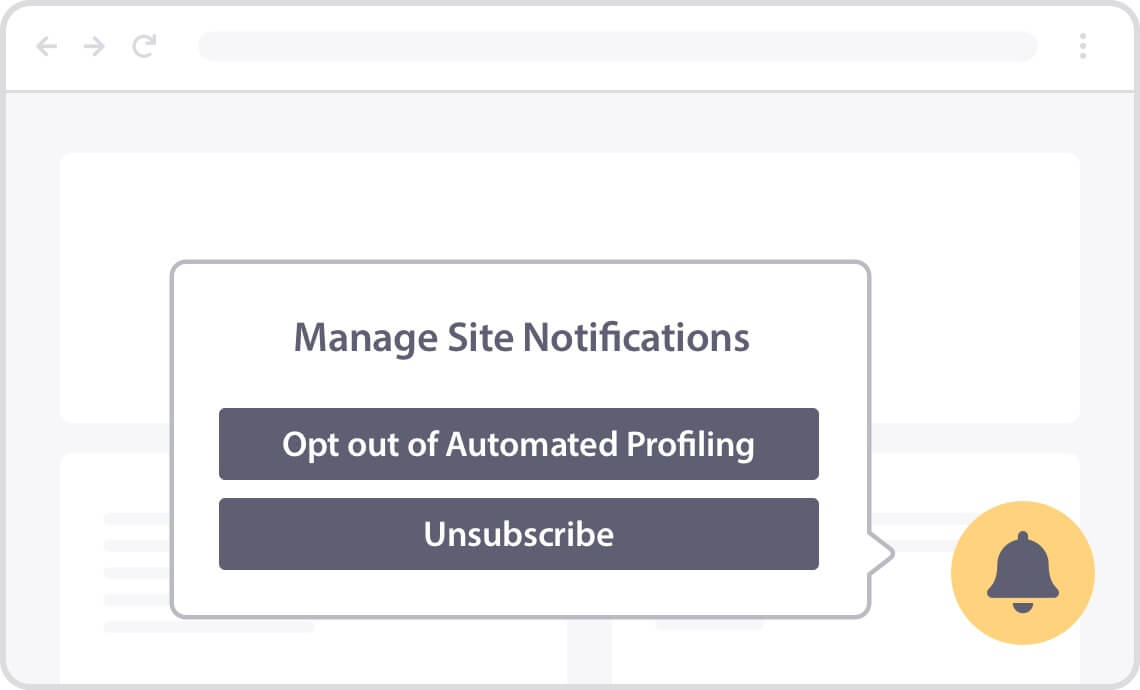Screen dimensions: 1140x690
Task: Select the Manage Site Notifications heading
Action: click(x=521, y=338)
